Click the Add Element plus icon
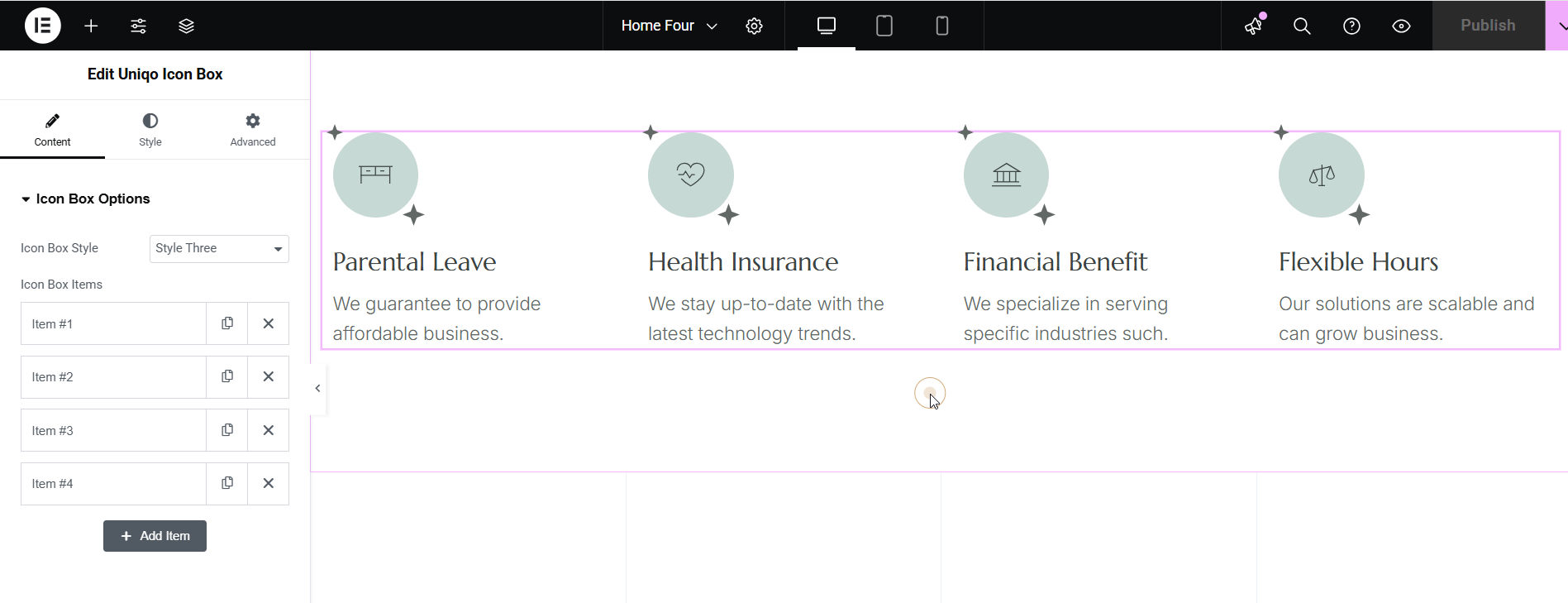 tap(91, 26)
